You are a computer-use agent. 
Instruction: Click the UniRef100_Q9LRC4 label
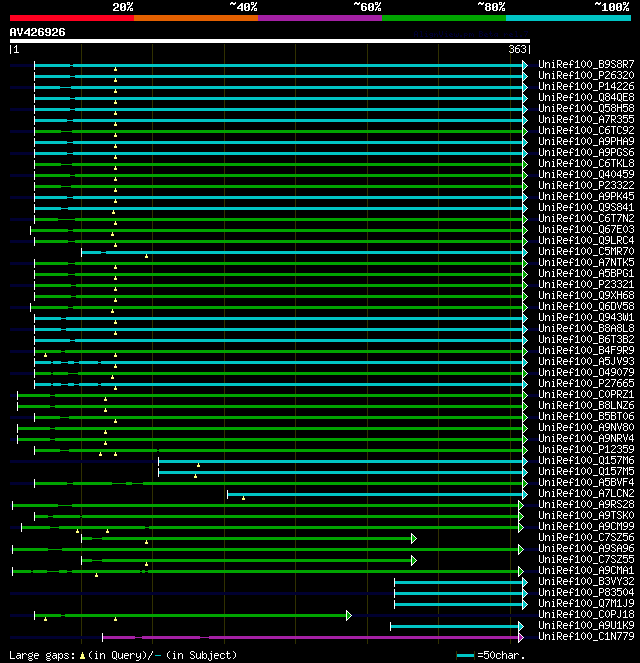(586, 240)
